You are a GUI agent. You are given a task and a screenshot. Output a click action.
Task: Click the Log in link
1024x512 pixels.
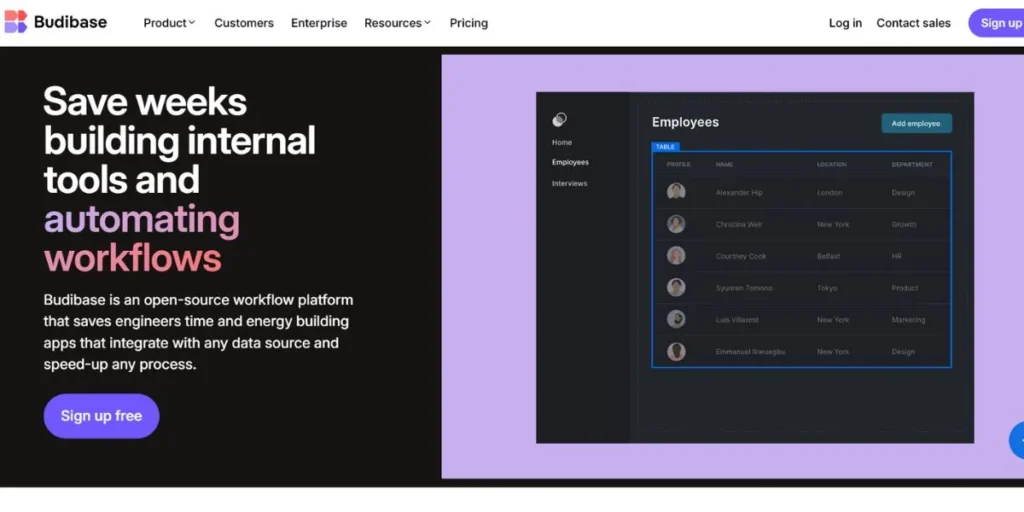click(x=845, y=23)
